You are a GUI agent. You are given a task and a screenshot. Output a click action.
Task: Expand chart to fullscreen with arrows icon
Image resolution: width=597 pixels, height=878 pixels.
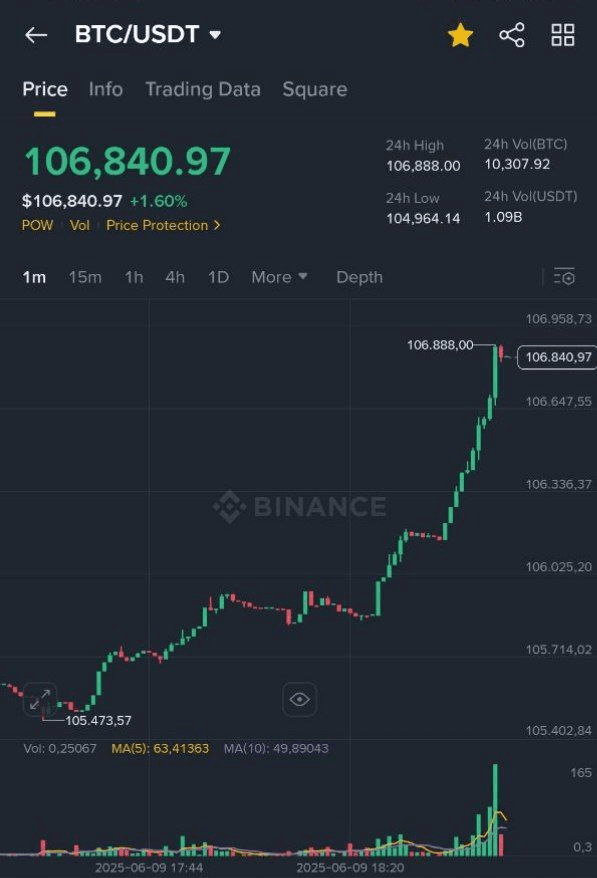40,699
